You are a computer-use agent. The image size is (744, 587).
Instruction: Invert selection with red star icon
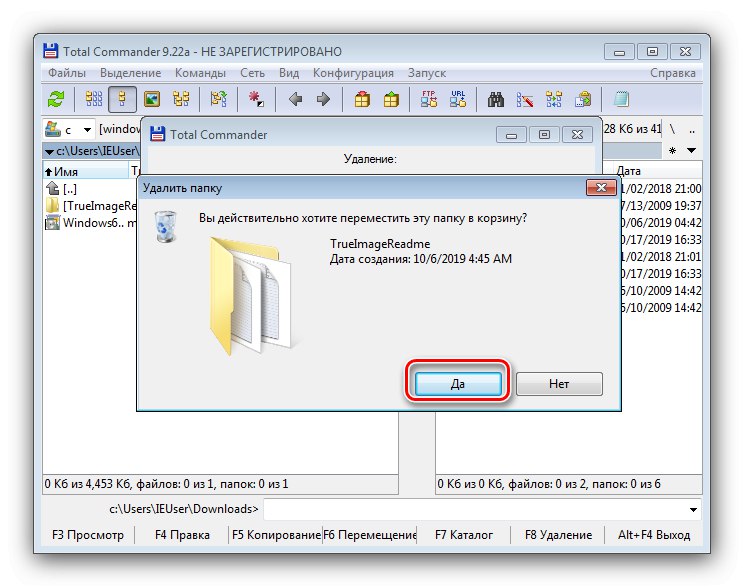256,99
